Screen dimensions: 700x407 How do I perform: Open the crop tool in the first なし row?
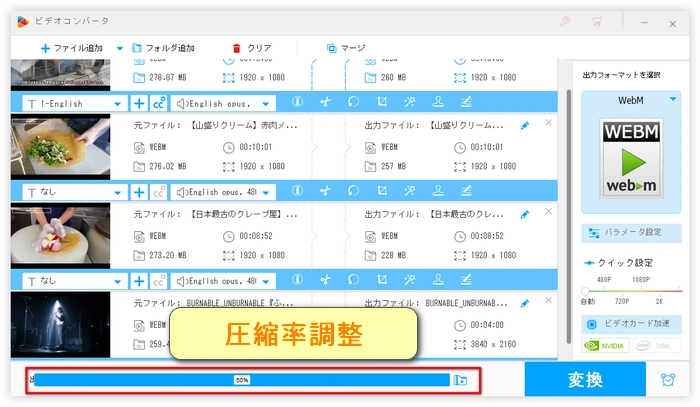click(x=382, y=191)
